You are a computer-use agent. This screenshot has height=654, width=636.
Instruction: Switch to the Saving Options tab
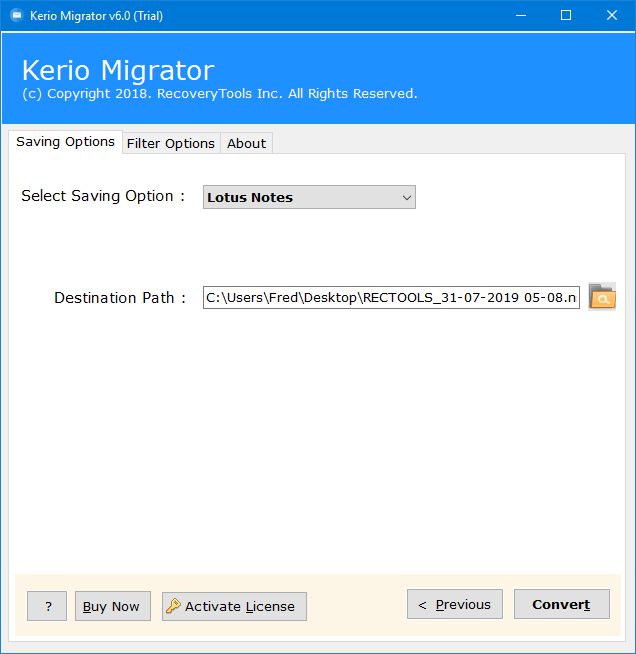click(x=65, y=142)
